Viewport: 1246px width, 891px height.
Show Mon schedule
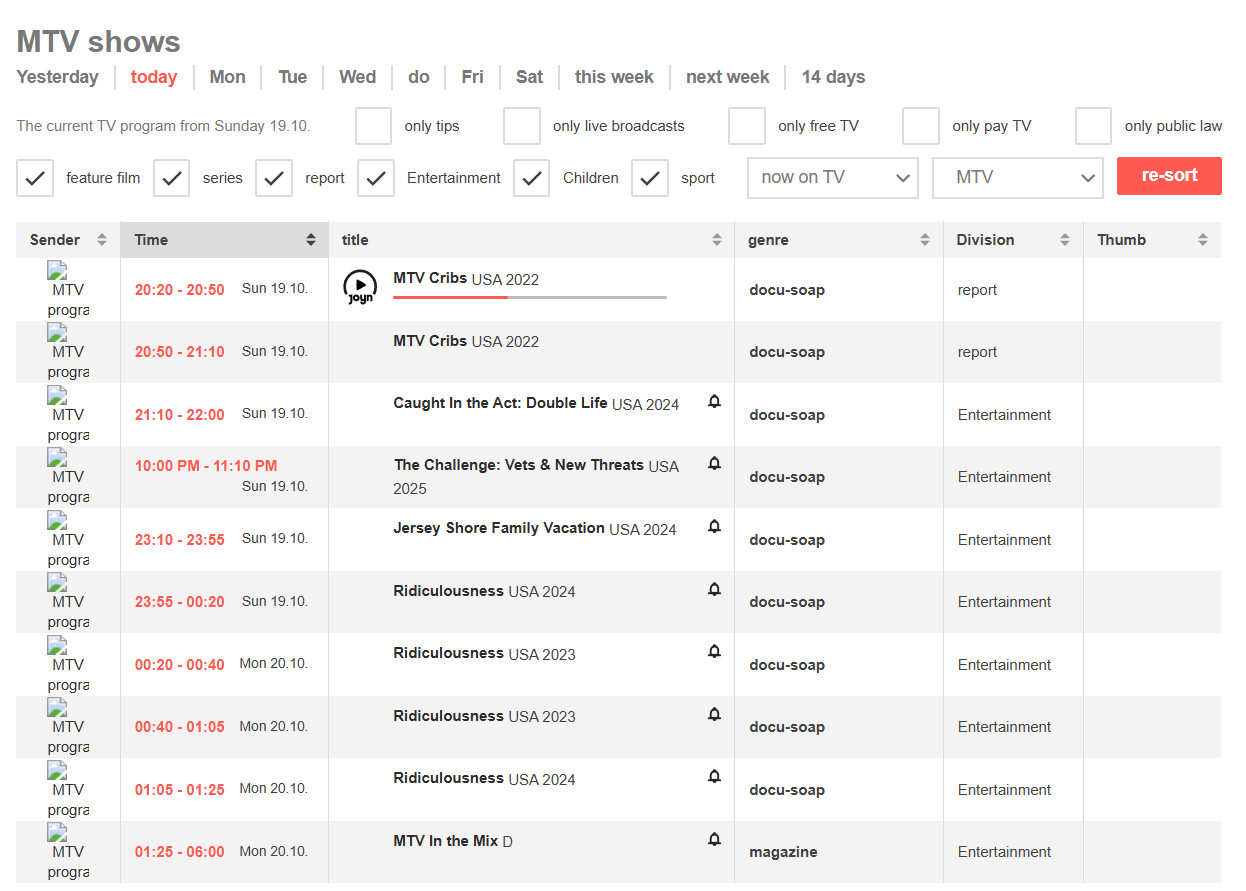tap(227, 77)
